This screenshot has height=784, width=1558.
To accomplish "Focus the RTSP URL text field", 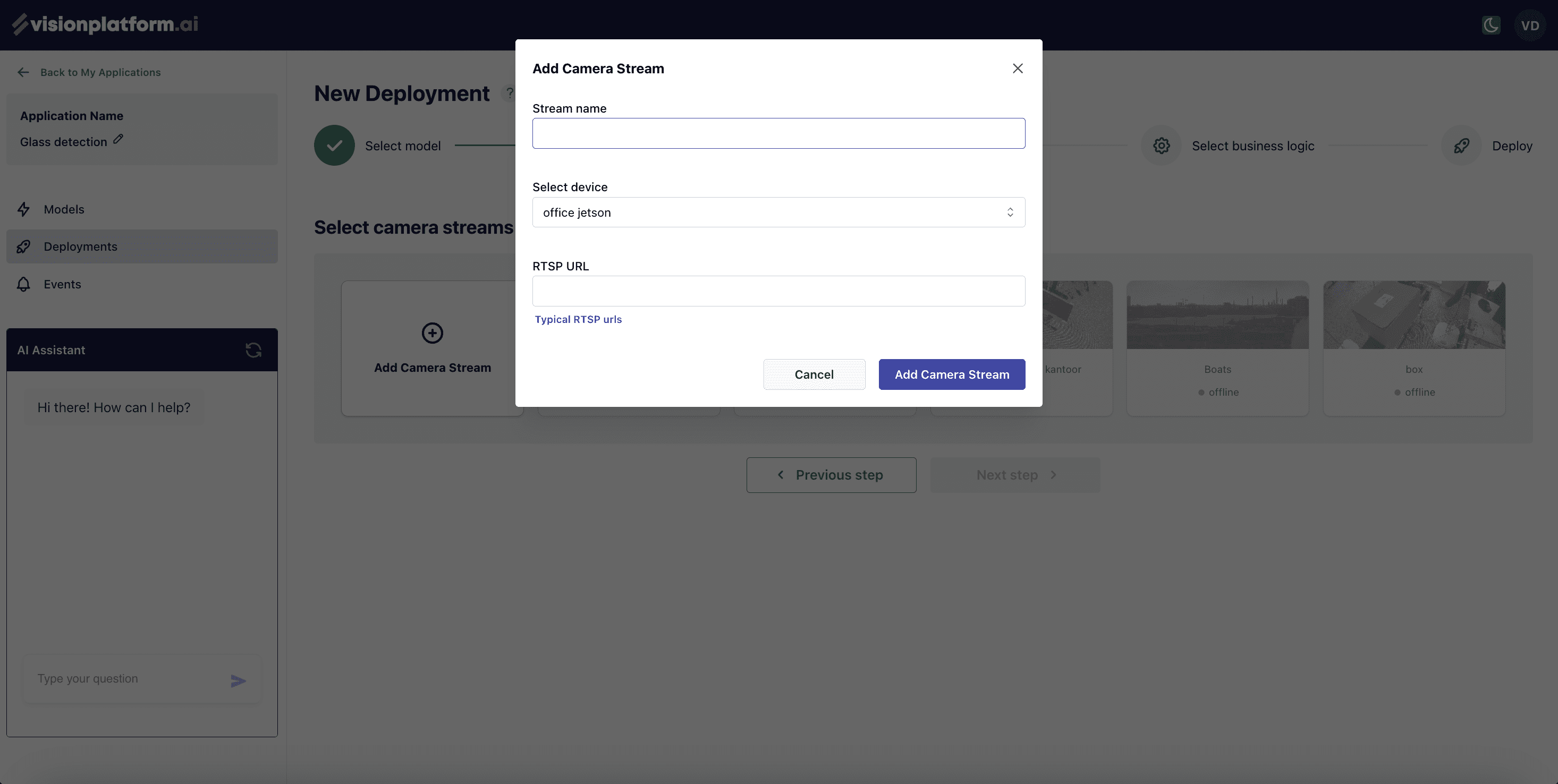I will pos(778,292).
